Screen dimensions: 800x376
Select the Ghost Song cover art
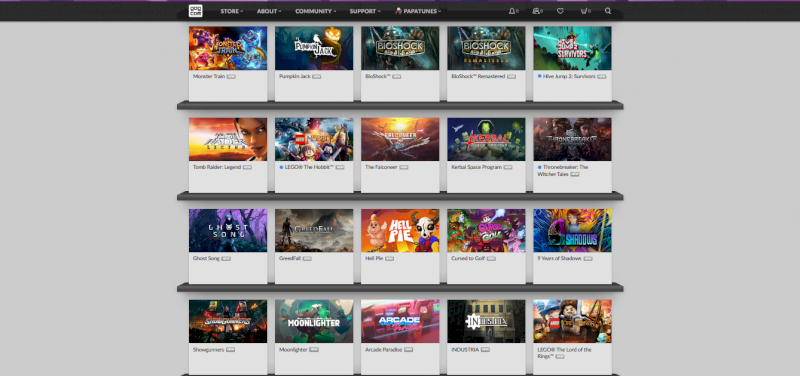[228, 231]
